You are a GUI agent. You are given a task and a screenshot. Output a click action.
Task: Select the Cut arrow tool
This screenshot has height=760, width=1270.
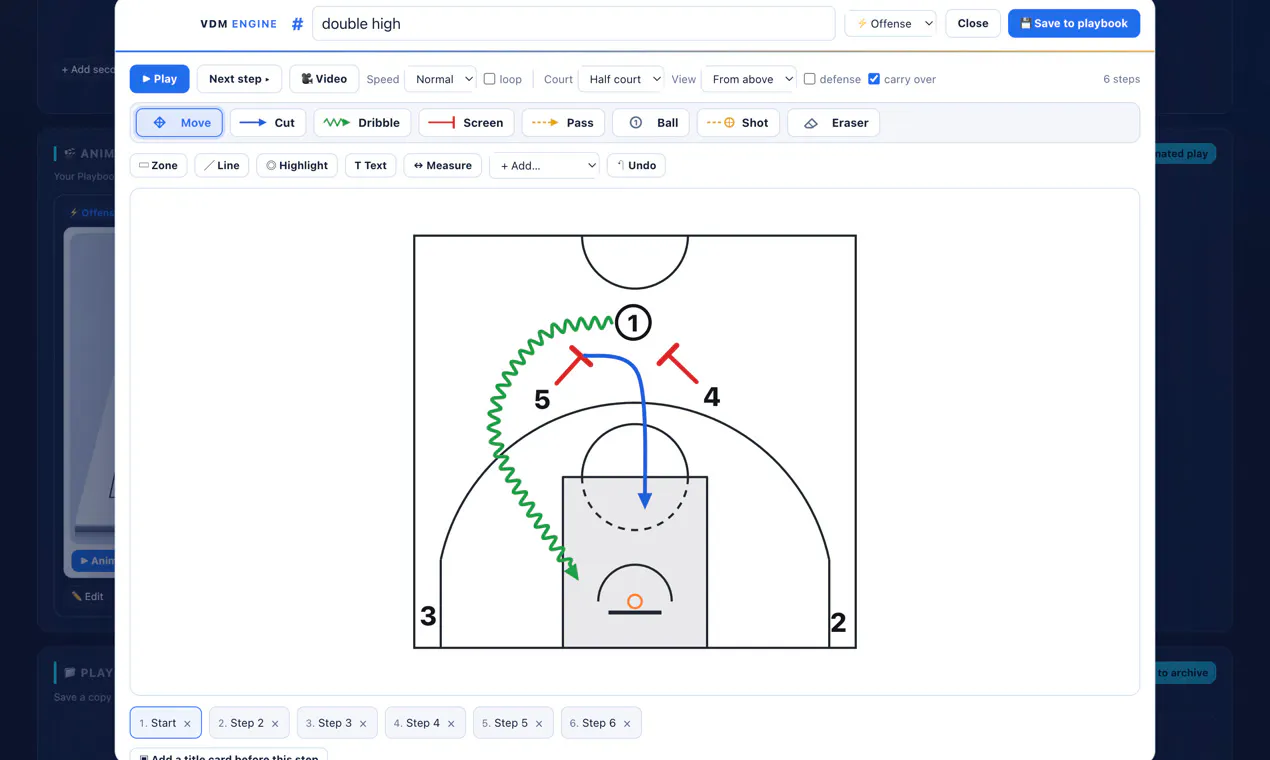pyautogui.click(x=268, y=123)
